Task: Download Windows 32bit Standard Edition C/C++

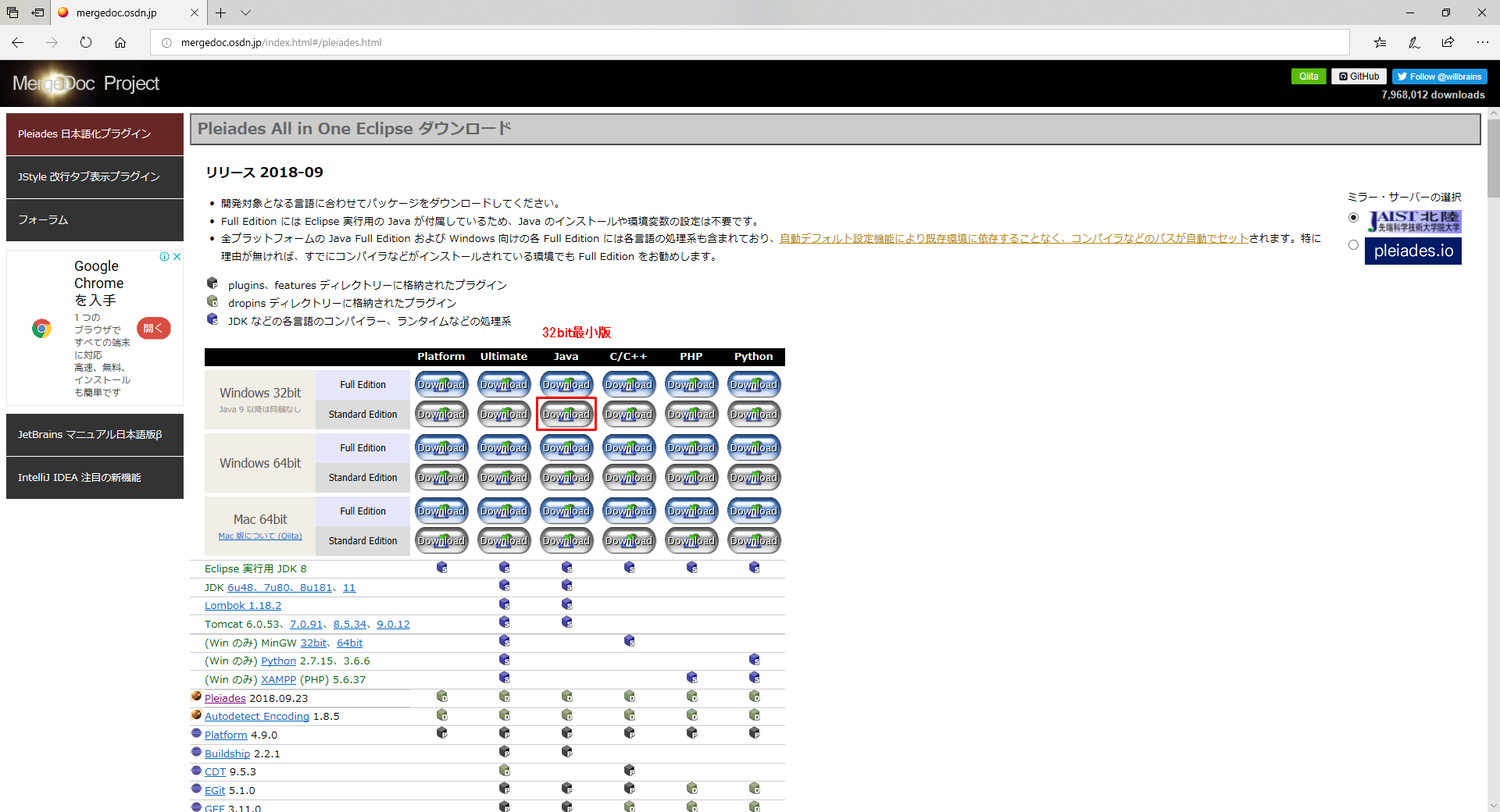Action: (x=629, y=415)
